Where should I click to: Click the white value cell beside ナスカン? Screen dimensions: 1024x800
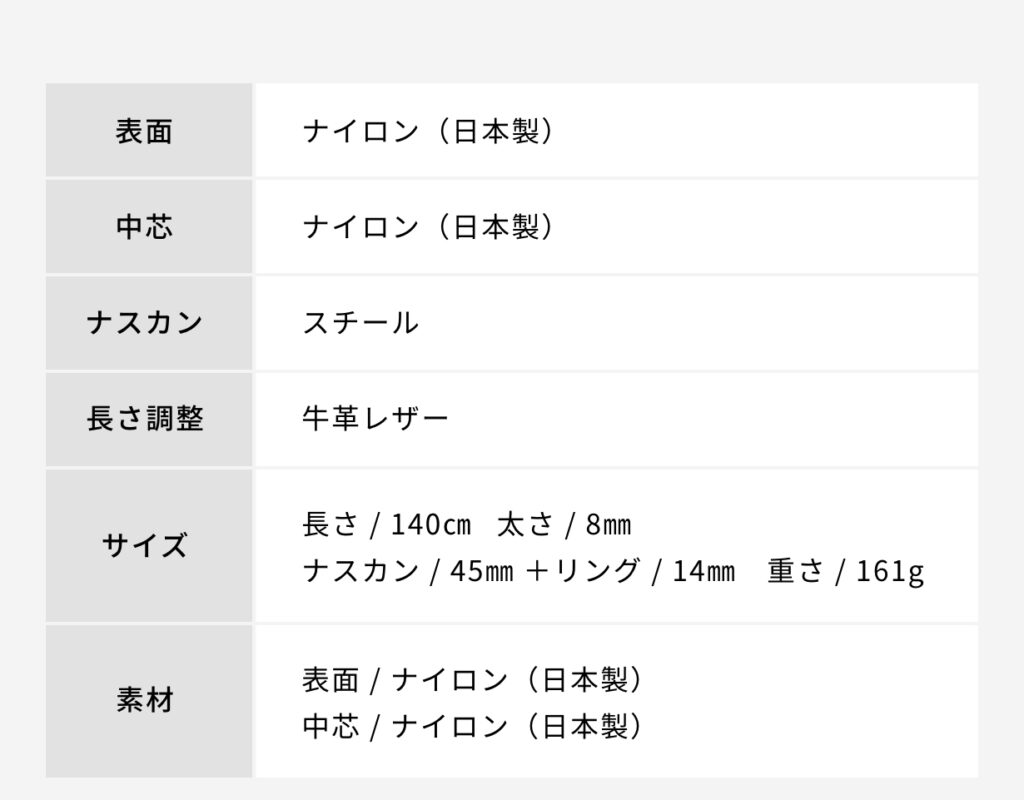point(616,323)
